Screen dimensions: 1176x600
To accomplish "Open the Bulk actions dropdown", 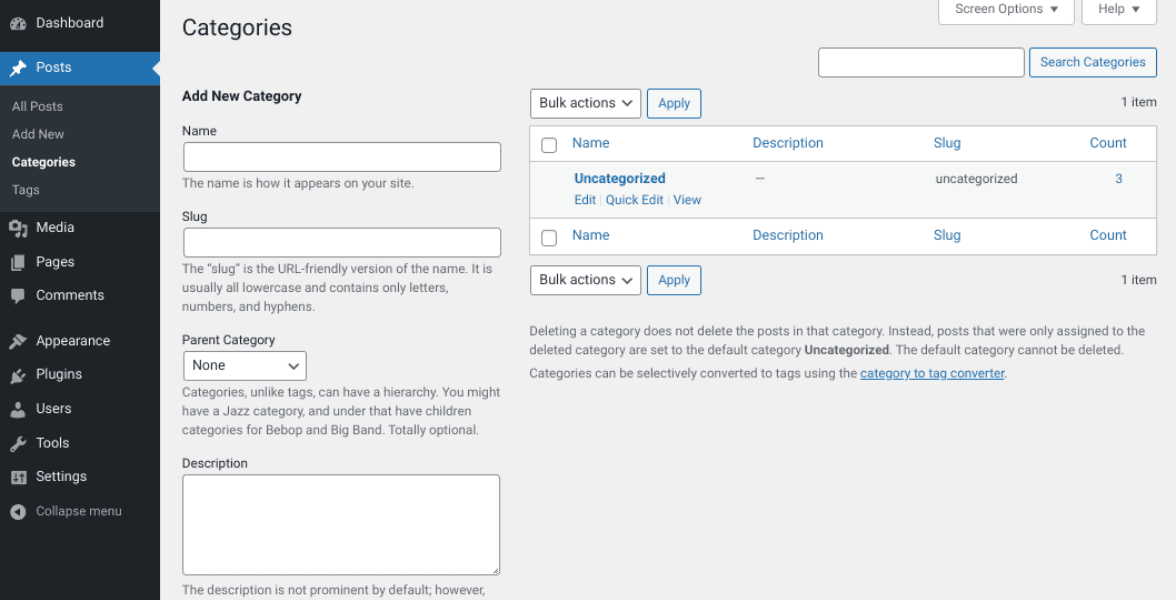I will click(x=585, y=103).
